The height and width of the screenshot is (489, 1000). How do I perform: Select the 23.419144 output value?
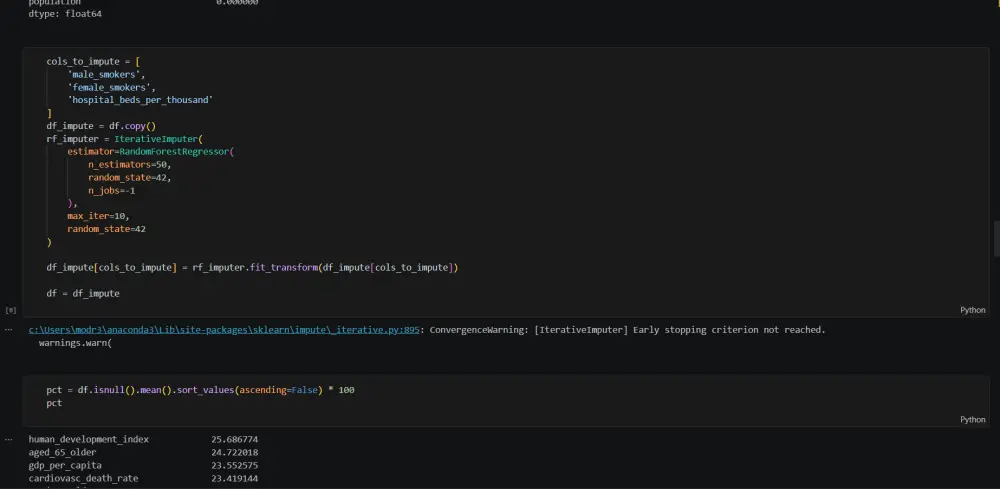235,478
